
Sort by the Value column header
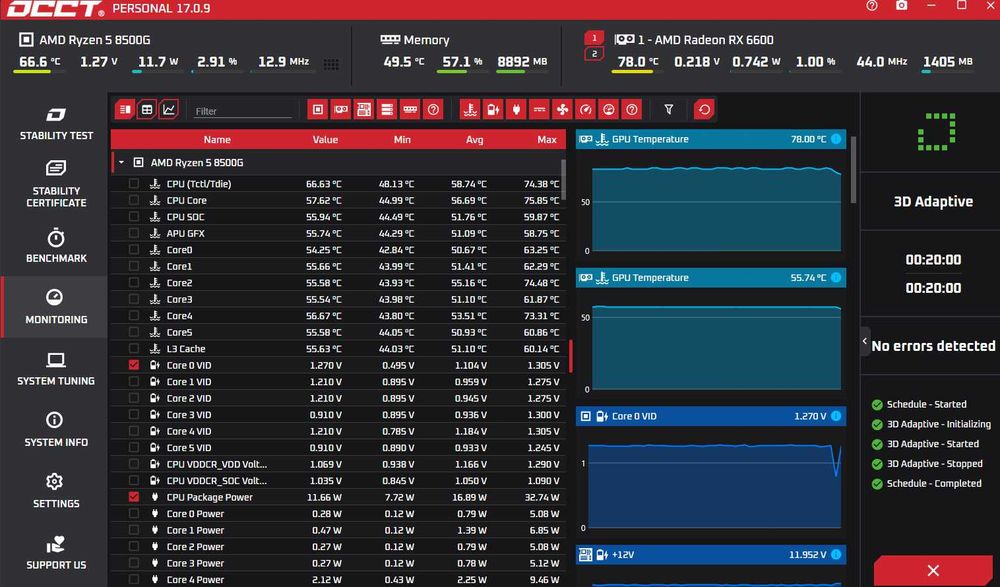click(325, 139)
